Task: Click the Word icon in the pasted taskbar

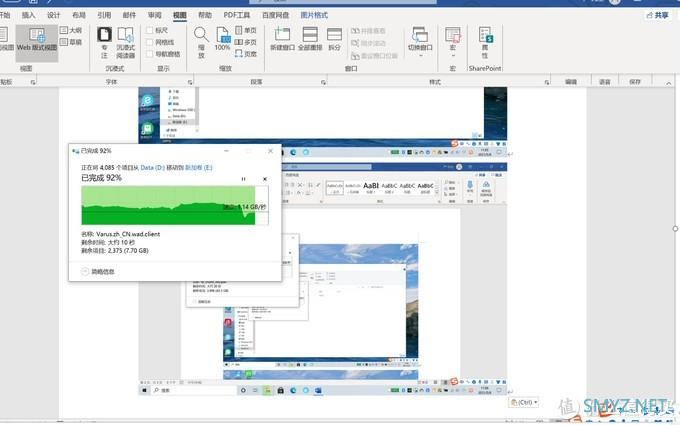Action: [x=318, y=390]
